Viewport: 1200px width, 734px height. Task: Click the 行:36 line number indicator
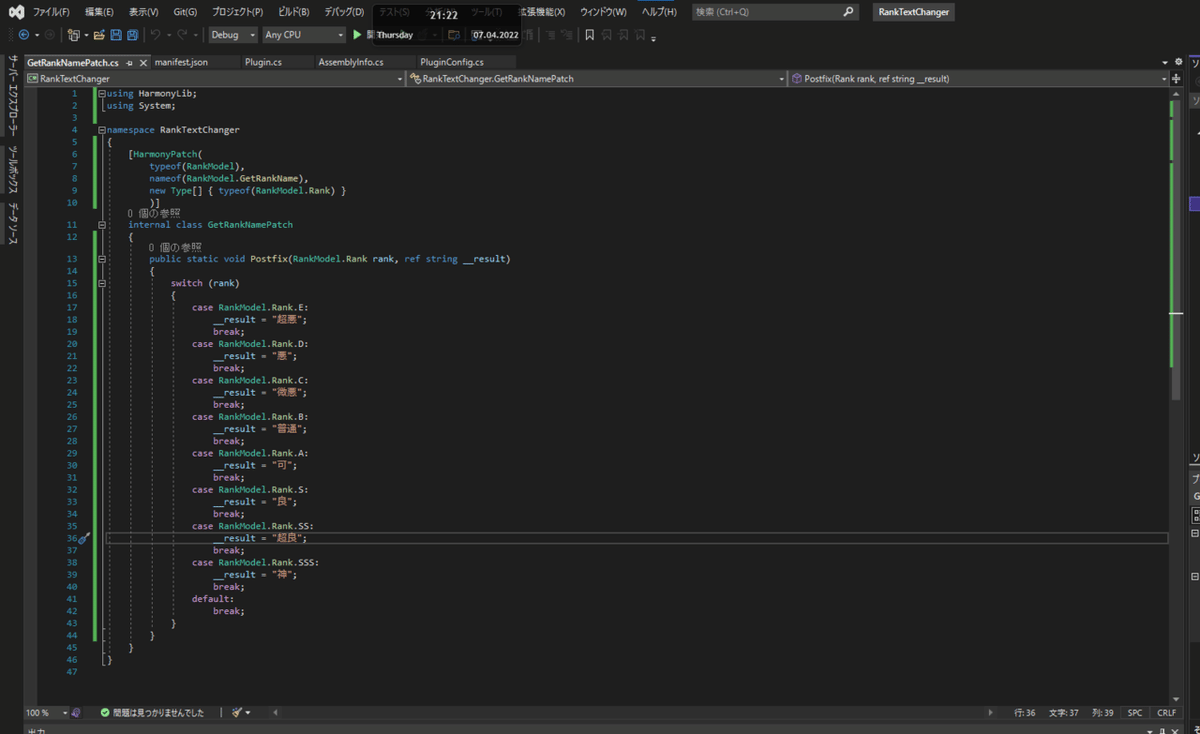click(1024, 713)
